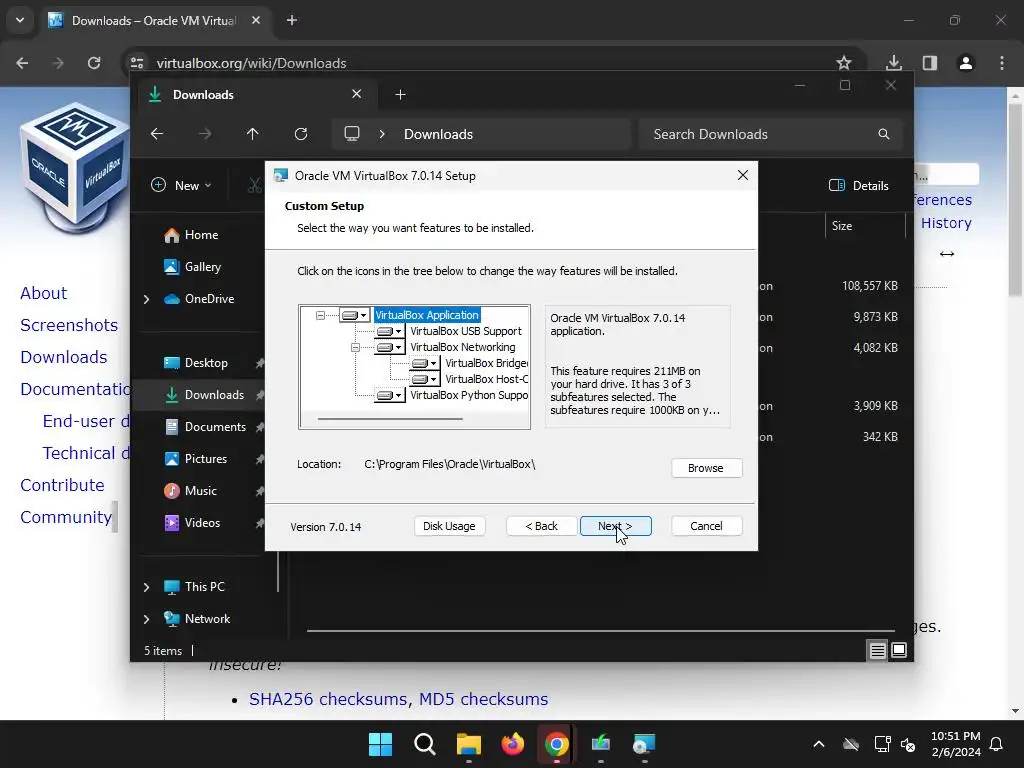Viewport: 1024px width, 768px height.
Task: Open VirtualBox Python Support feature dropdown
Action: tap(390, 395)
